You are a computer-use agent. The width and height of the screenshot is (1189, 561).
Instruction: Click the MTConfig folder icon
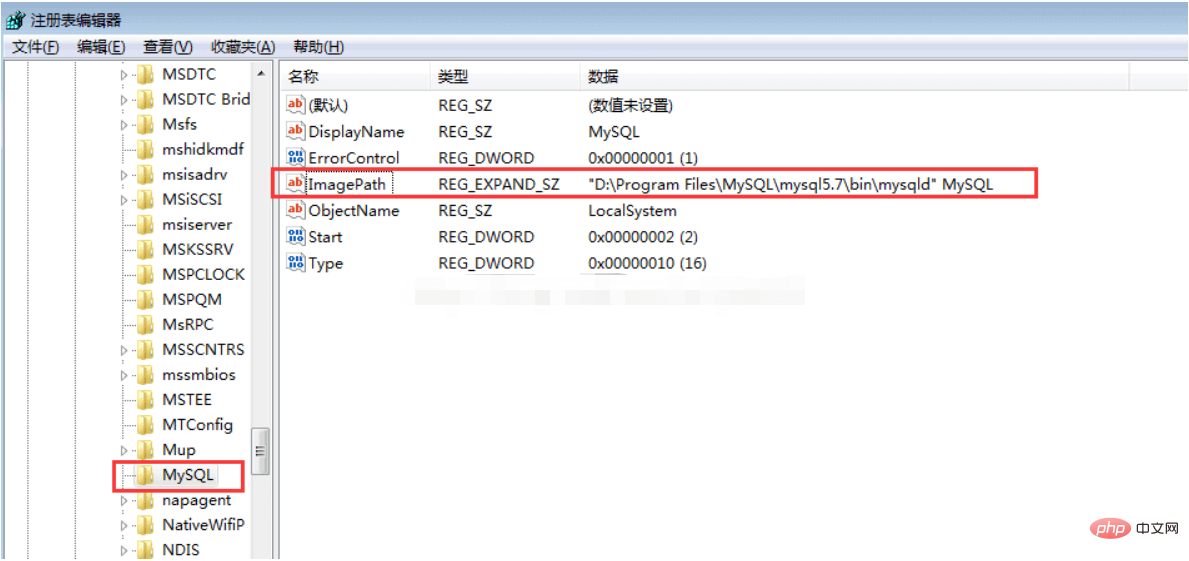coord(145,425)
